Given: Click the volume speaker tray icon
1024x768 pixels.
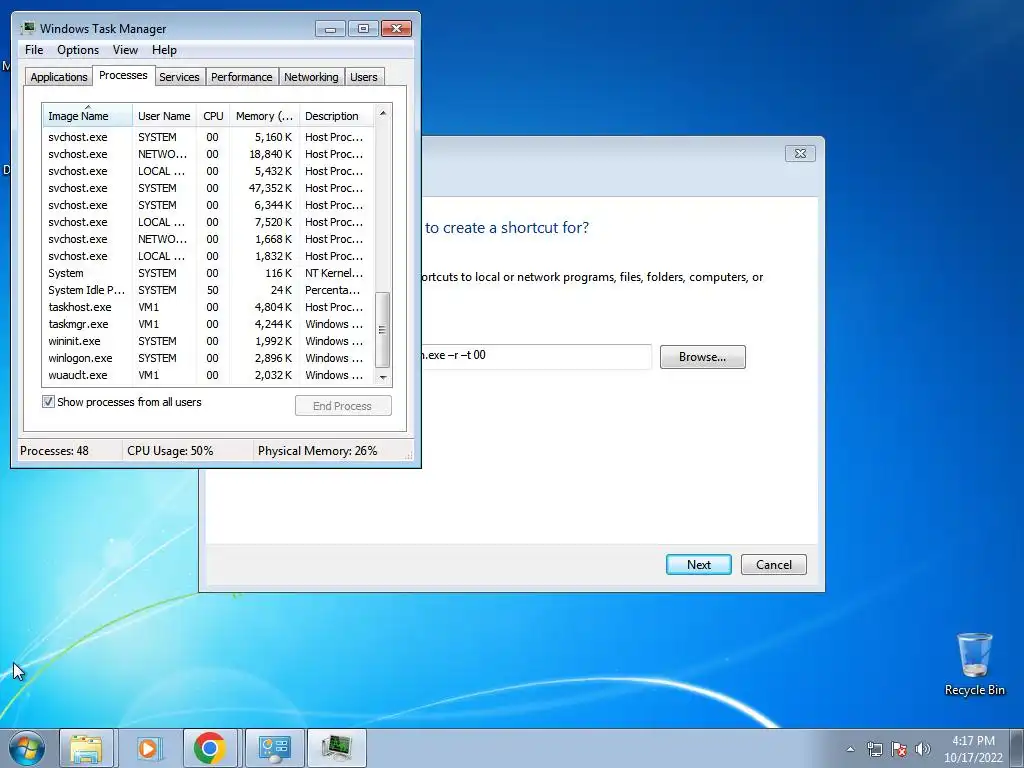Looking at the screenshot, I should pos(923,749).
